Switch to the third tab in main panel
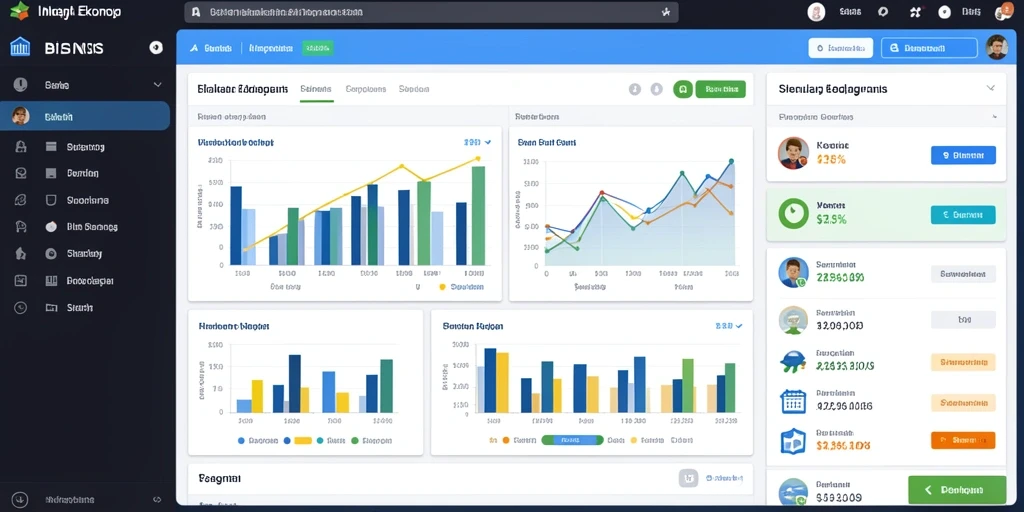Screen dimensions: 1024x512 414,89
